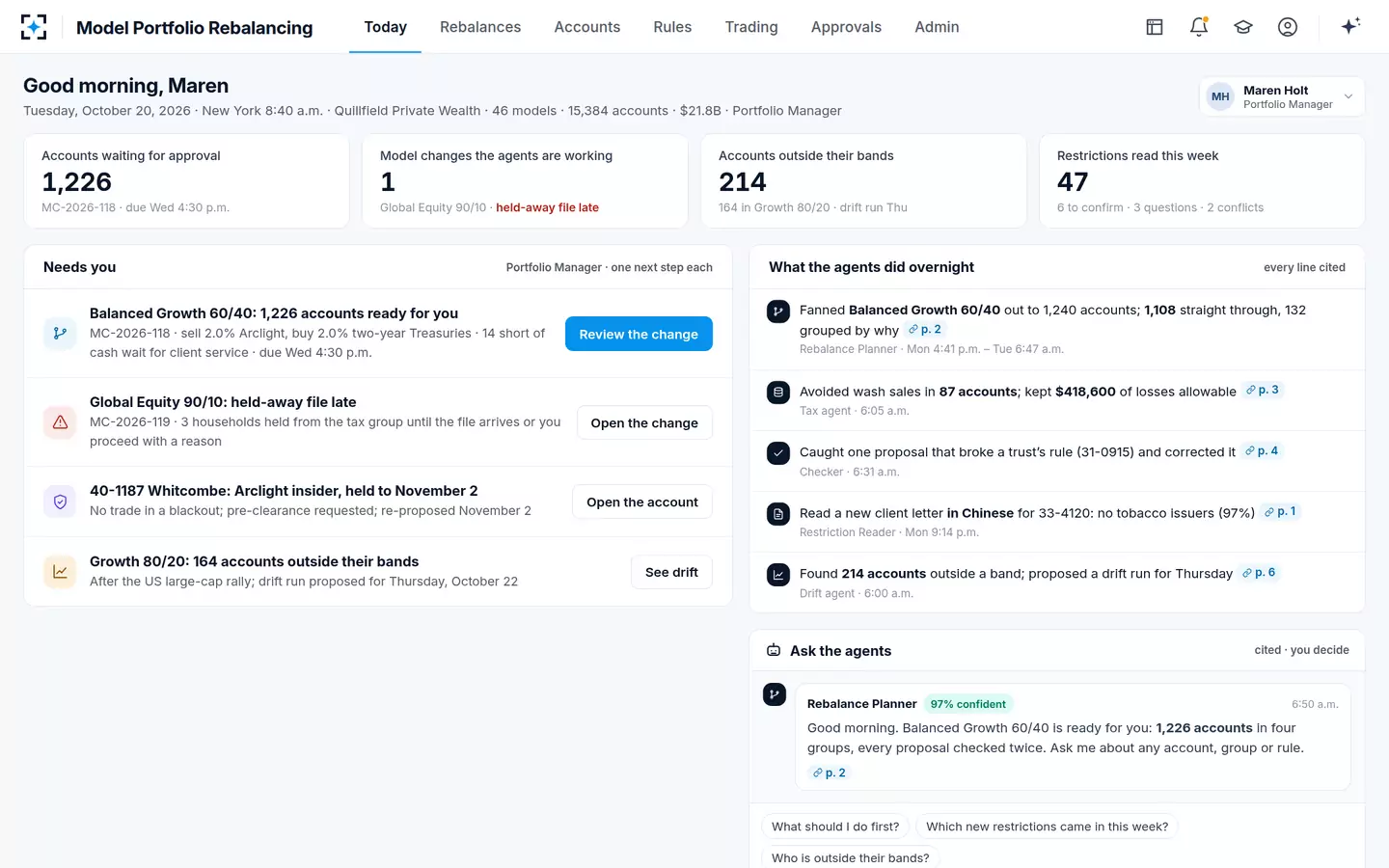The image size is (1389, 868).
Task: Click the shield icon for 40-1187 Whitcombe
Action: (60, 502)
